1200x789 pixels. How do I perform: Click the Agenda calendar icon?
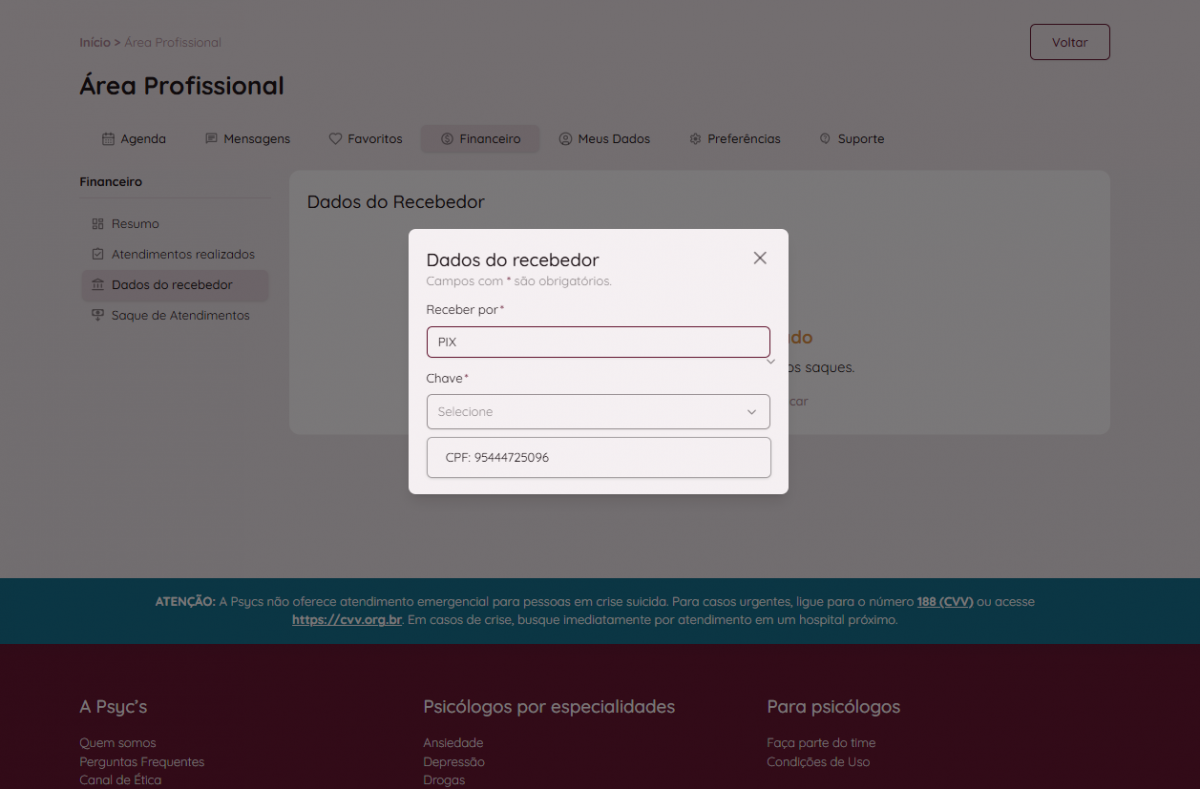pyautogui.click(x=108, y=139)
